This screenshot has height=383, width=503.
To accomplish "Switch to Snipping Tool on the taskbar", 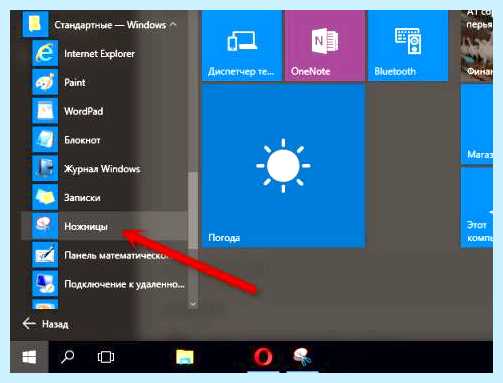I will (302, 357).
